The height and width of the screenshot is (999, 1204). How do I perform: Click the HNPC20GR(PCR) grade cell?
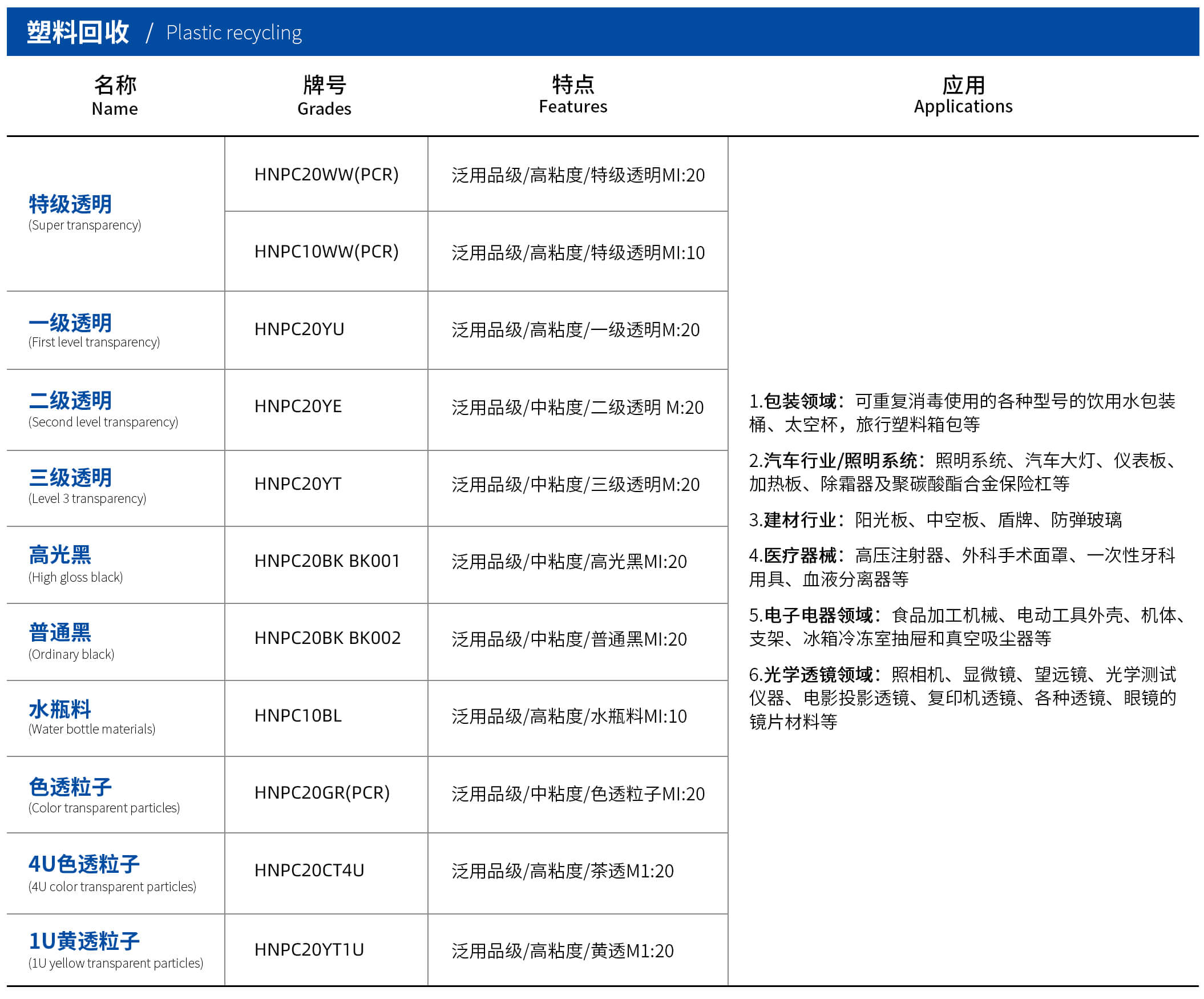(x=322, y=792)
